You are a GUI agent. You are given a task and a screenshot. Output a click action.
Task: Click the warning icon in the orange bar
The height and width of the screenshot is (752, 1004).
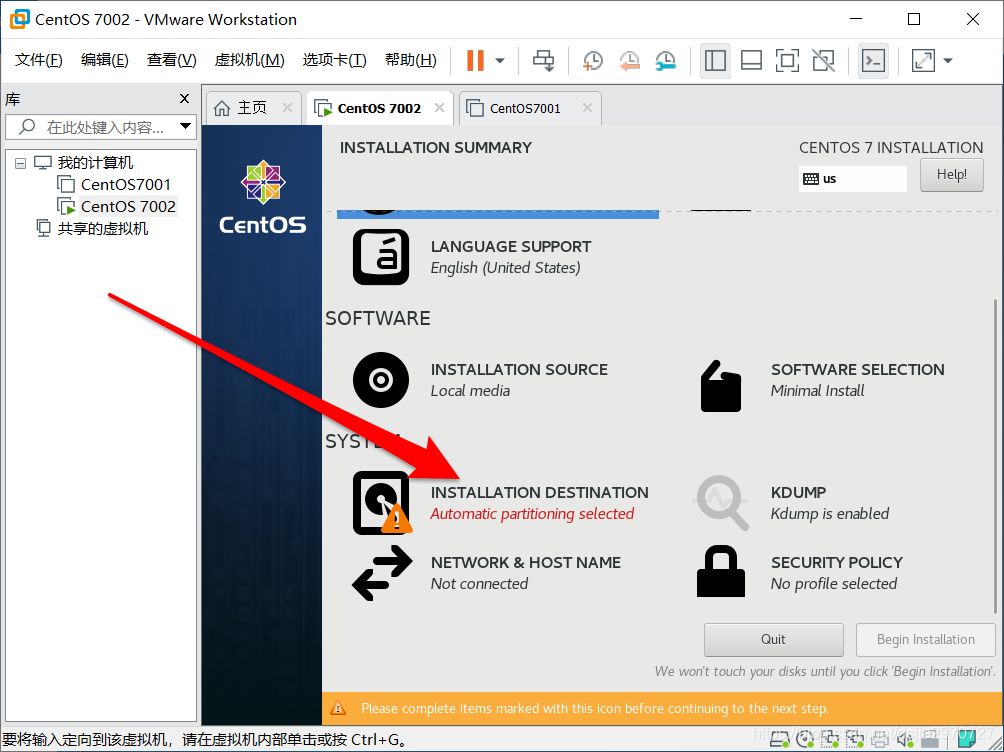(x=337, y=708)
